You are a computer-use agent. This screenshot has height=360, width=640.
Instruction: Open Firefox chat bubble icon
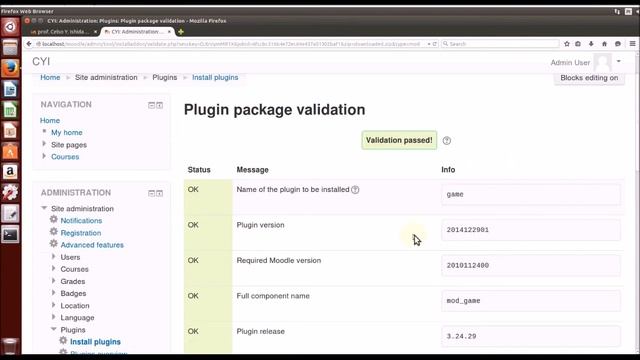pos(618,44)
